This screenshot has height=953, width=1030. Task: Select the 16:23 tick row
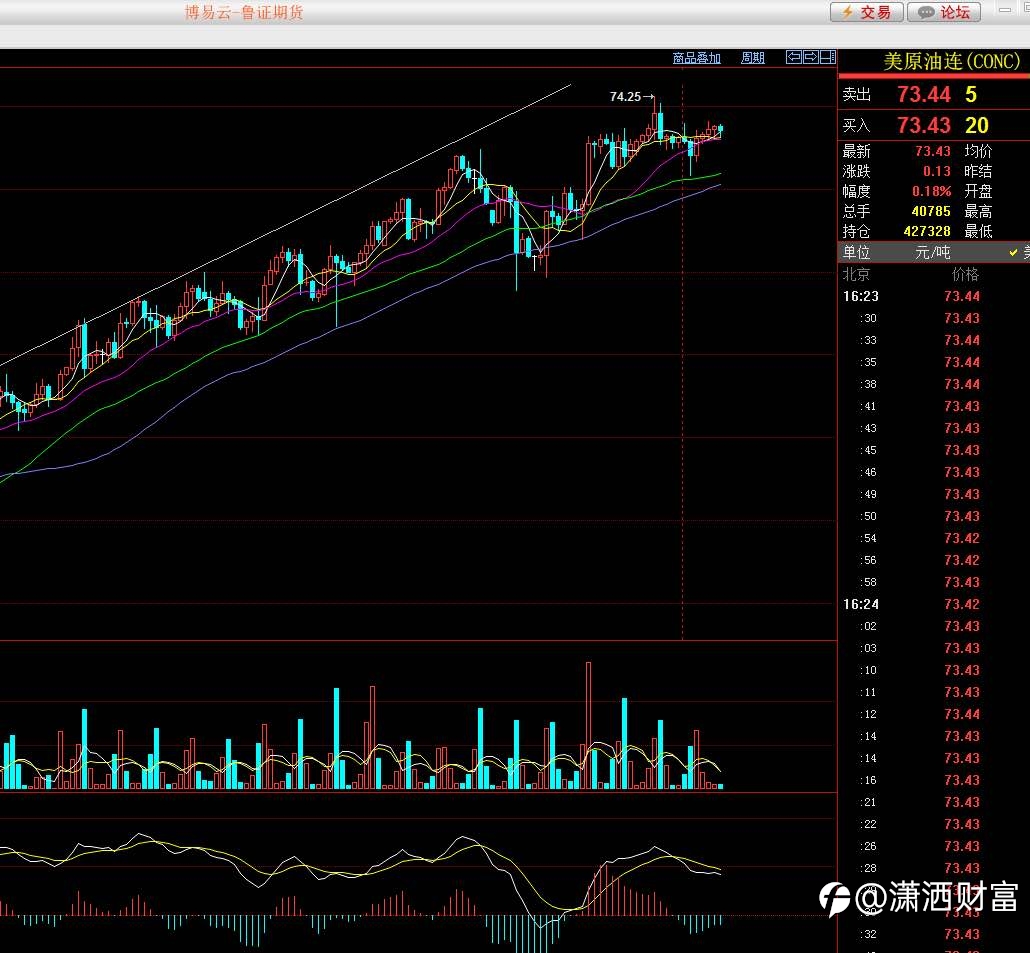click(934, 296)
